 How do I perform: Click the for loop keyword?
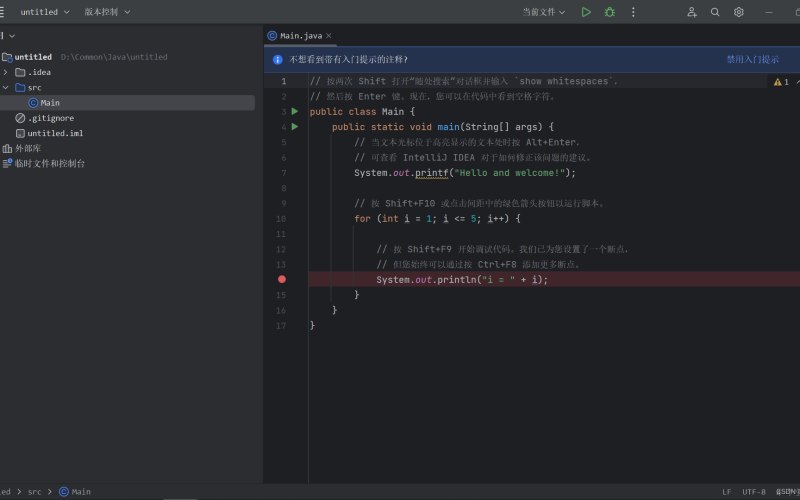tap(362, 219)
